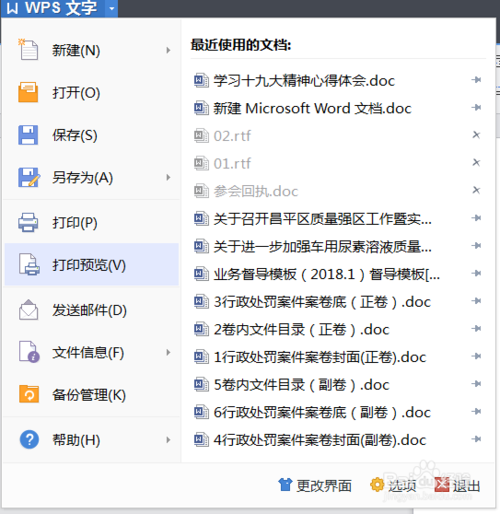Click the 选项 options button

pos(393,485)
